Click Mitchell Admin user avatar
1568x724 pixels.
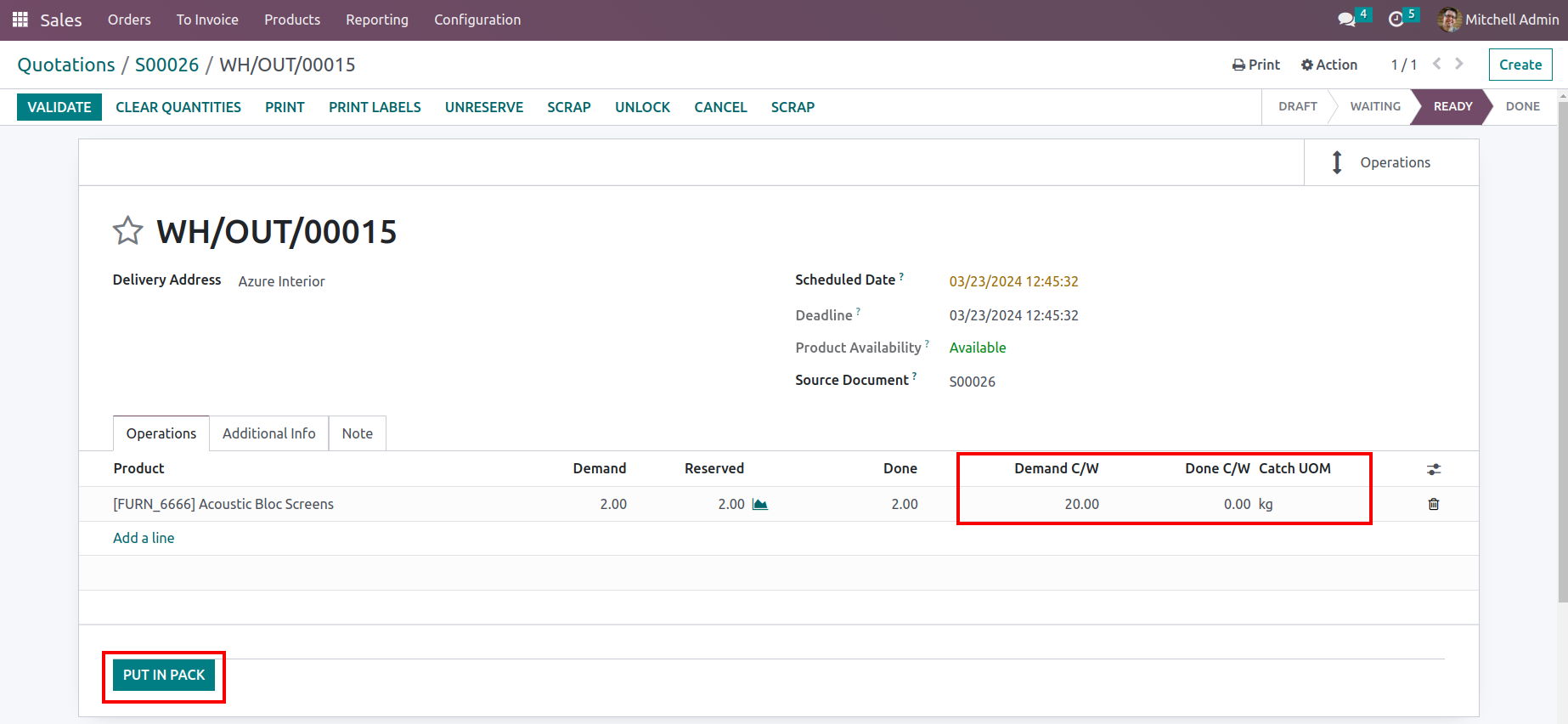coord(1449,20)
